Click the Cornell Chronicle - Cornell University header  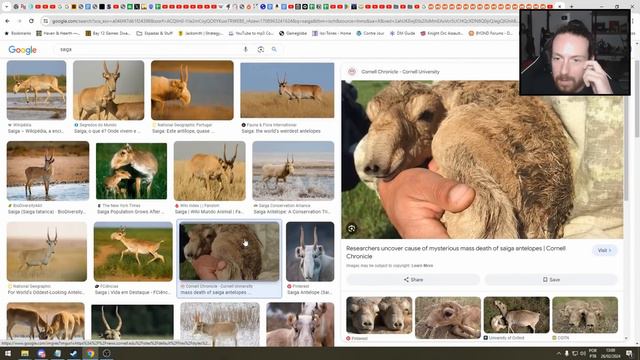click(x=400, y=72)
